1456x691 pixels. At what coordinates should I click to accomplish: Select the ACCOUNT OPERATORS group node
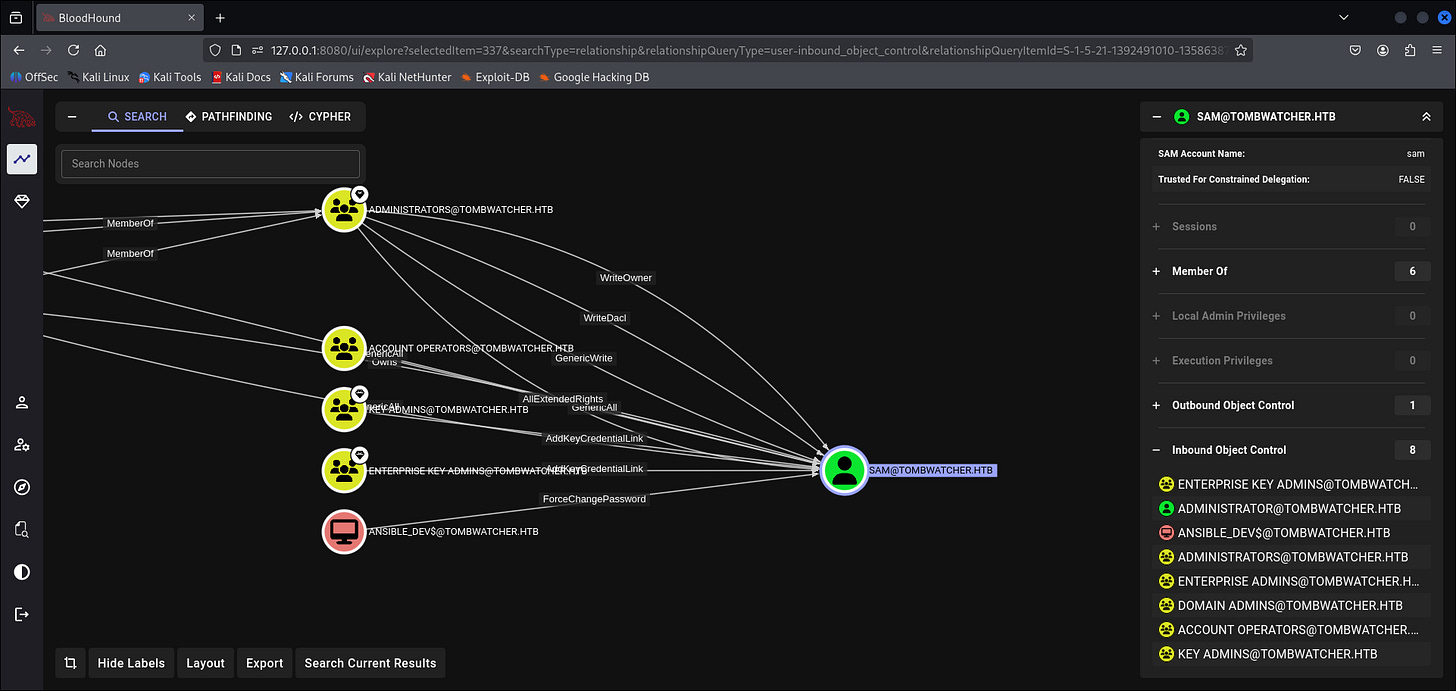[344, 348]
